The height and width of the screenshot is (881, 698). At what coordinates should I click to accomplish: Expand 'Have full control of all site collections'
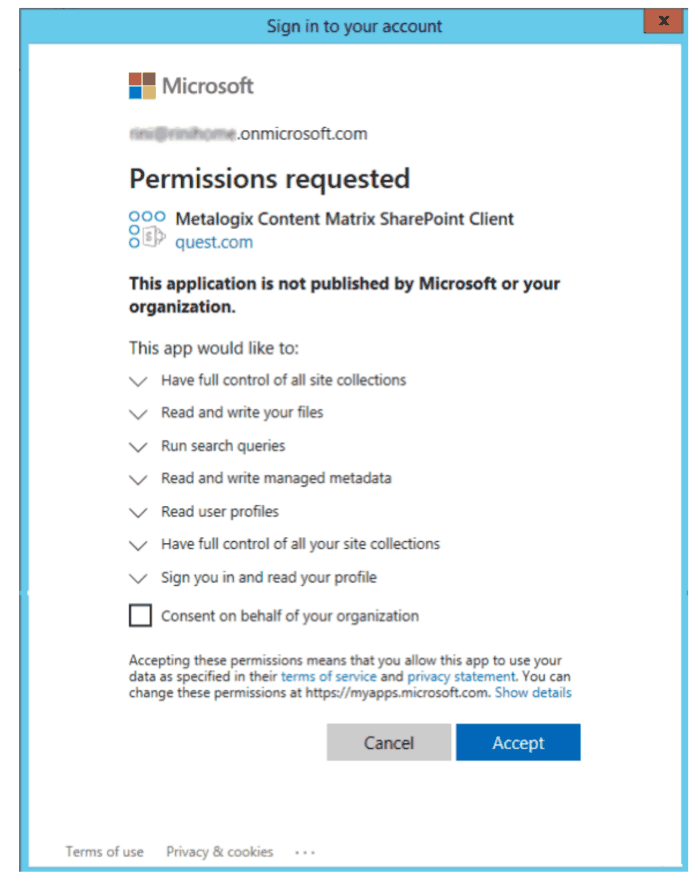coord(138,381)
